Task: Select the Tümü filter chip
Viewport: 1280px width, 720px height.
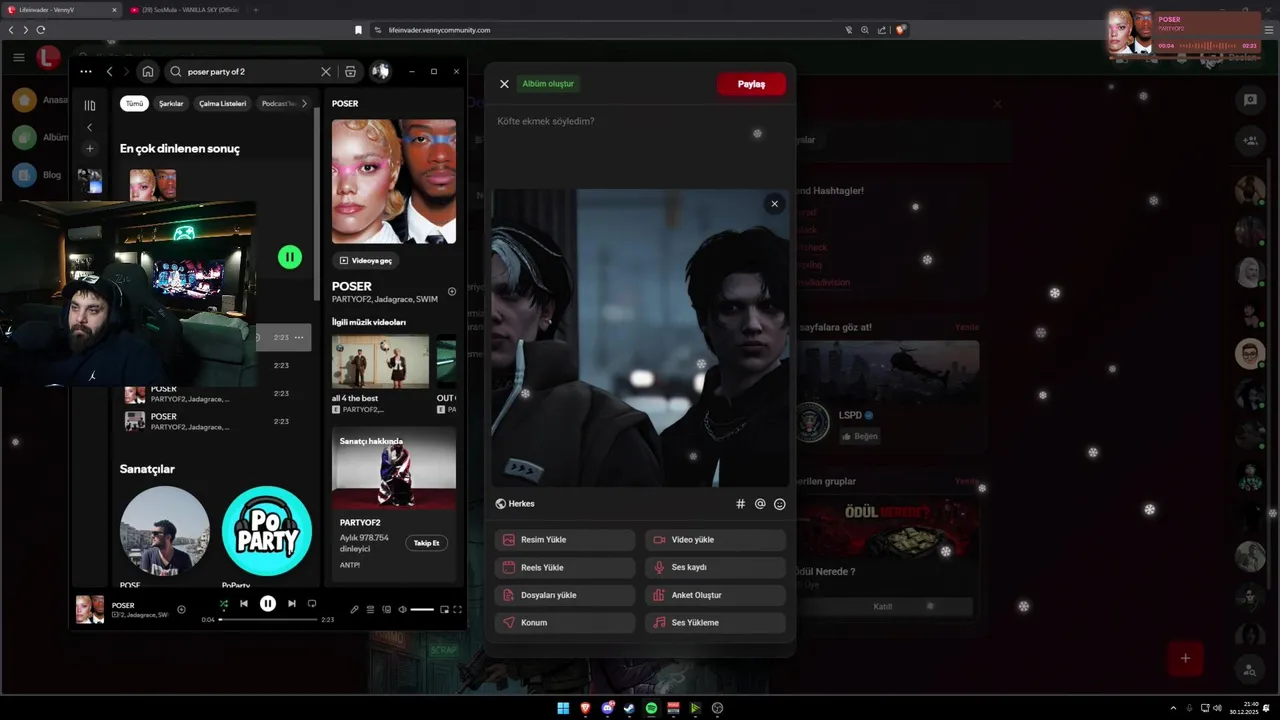Action: point(134,103)
